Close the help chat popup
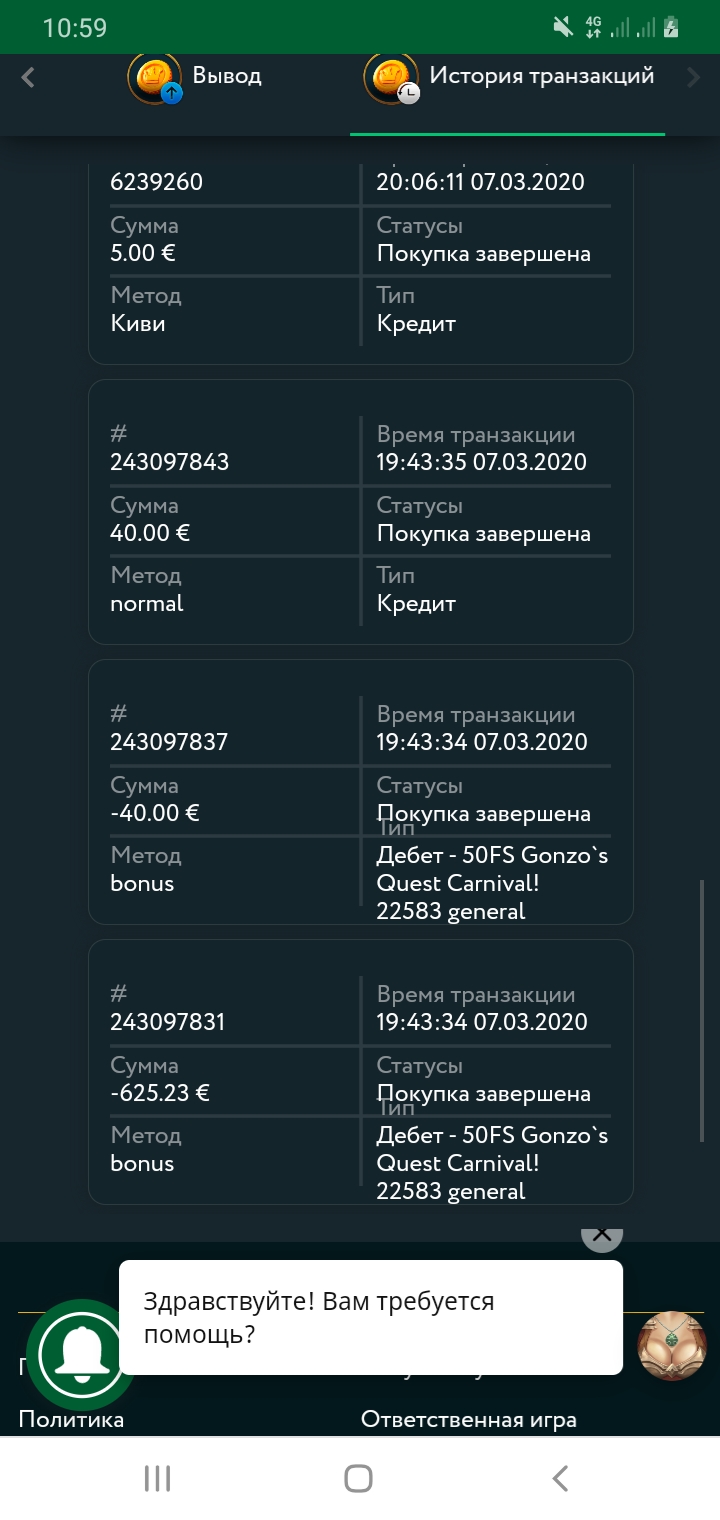Image resolution: width=720 pixels, height=1520 pixels. point(602,1234)
